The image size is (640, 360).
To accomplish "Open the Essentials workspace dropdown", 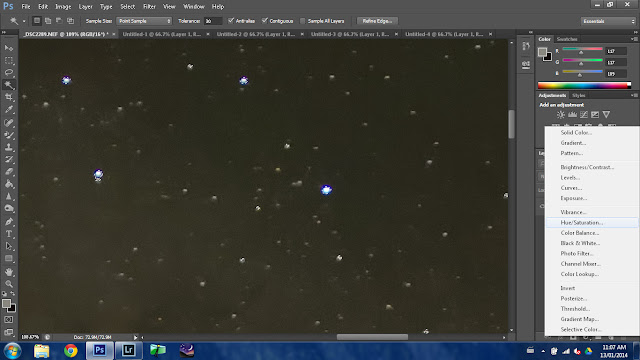I will click(x=608, y=21).
